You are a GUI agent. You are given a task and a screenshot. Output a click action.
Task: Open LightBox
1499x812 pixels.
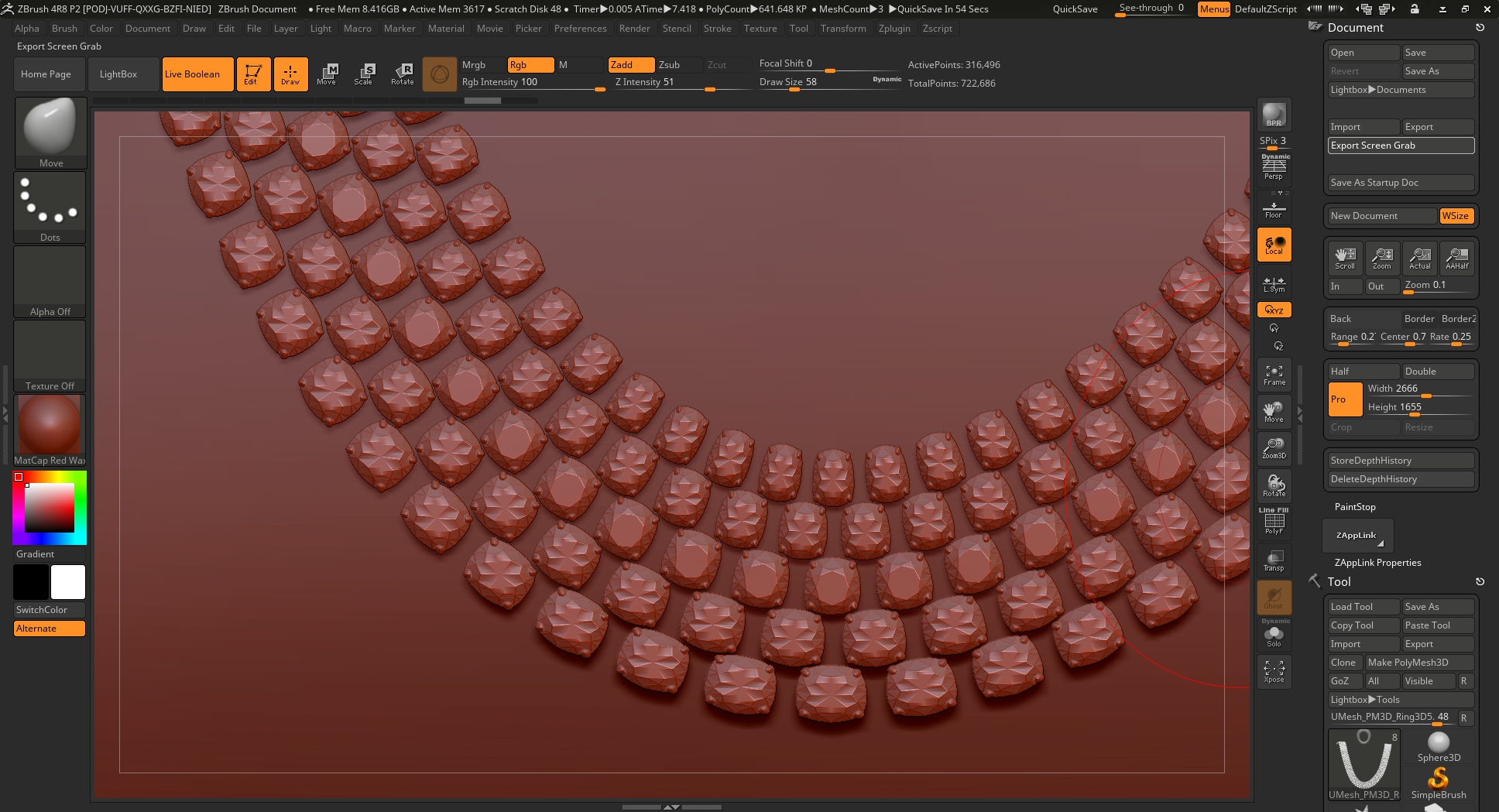click(x=122, y=74)
